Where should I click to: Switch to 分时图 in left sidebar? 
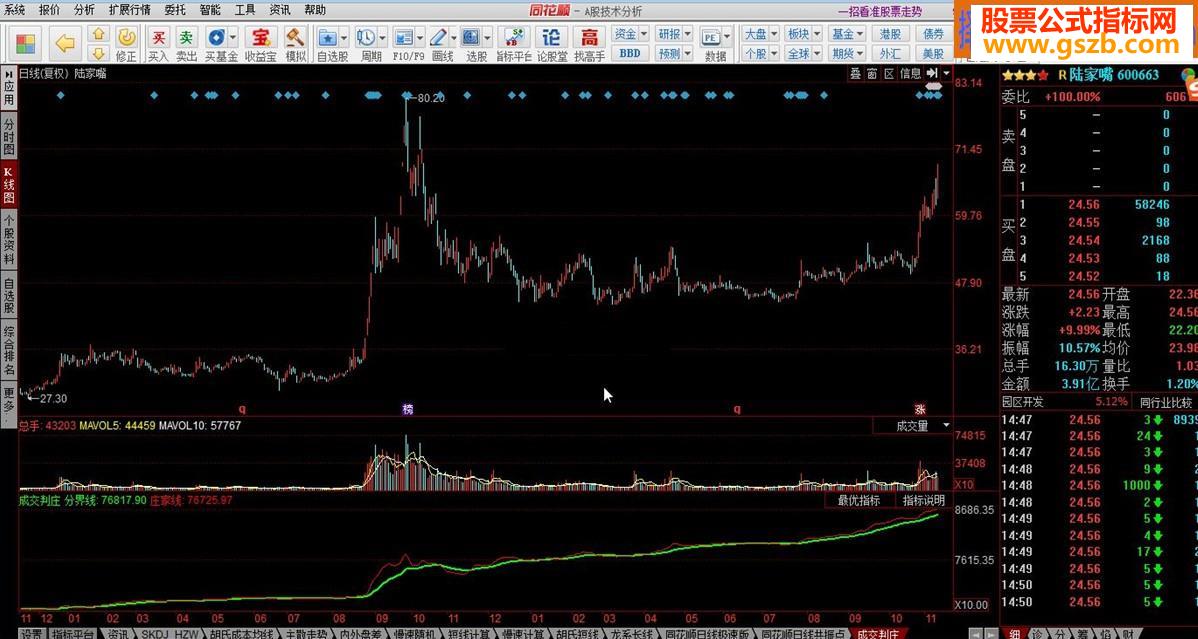tap(9, 137)
